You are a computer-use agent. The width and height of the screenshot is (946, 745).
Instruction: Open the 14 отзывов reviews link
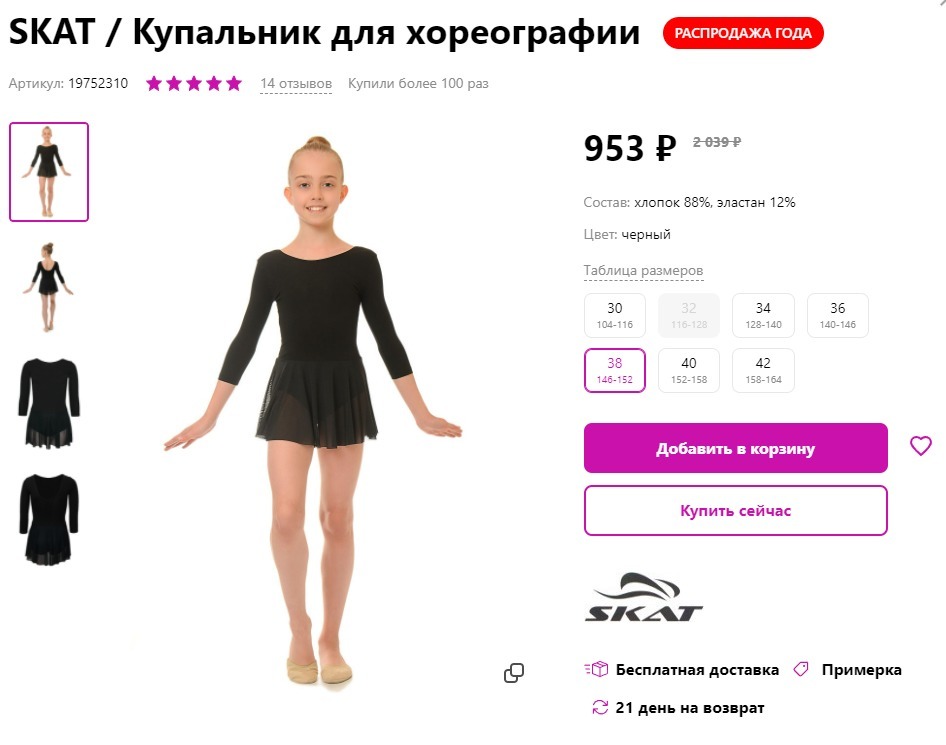[296, 83]
